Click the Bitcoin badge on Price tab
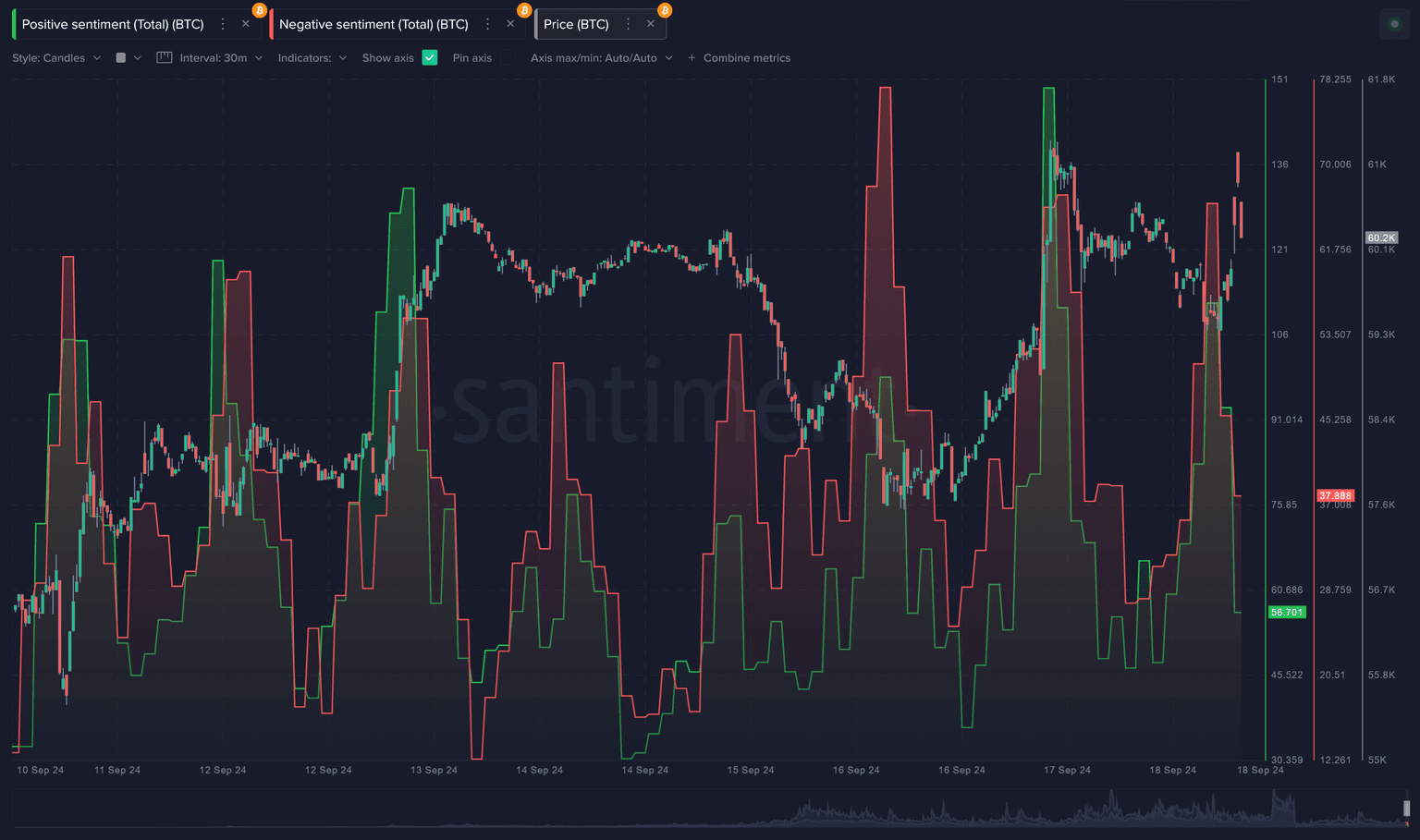The width and height of the screenshot is (1420, 840). pyautogui.click(x=665, y=10)
